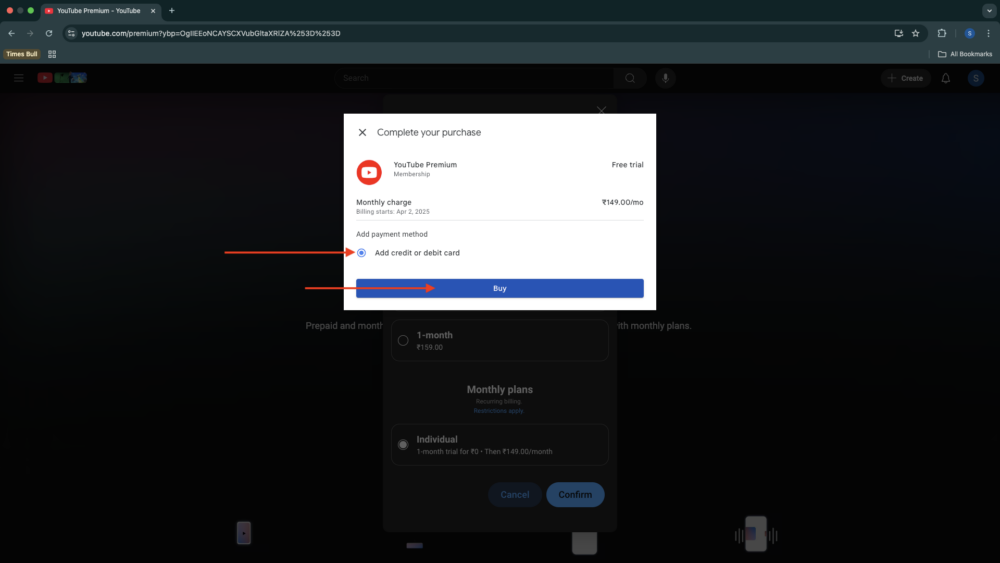The width and height of the screenshot is (1000, 563).
Task: Close the Complete your purchase dialog
Action: pos(362,133)
